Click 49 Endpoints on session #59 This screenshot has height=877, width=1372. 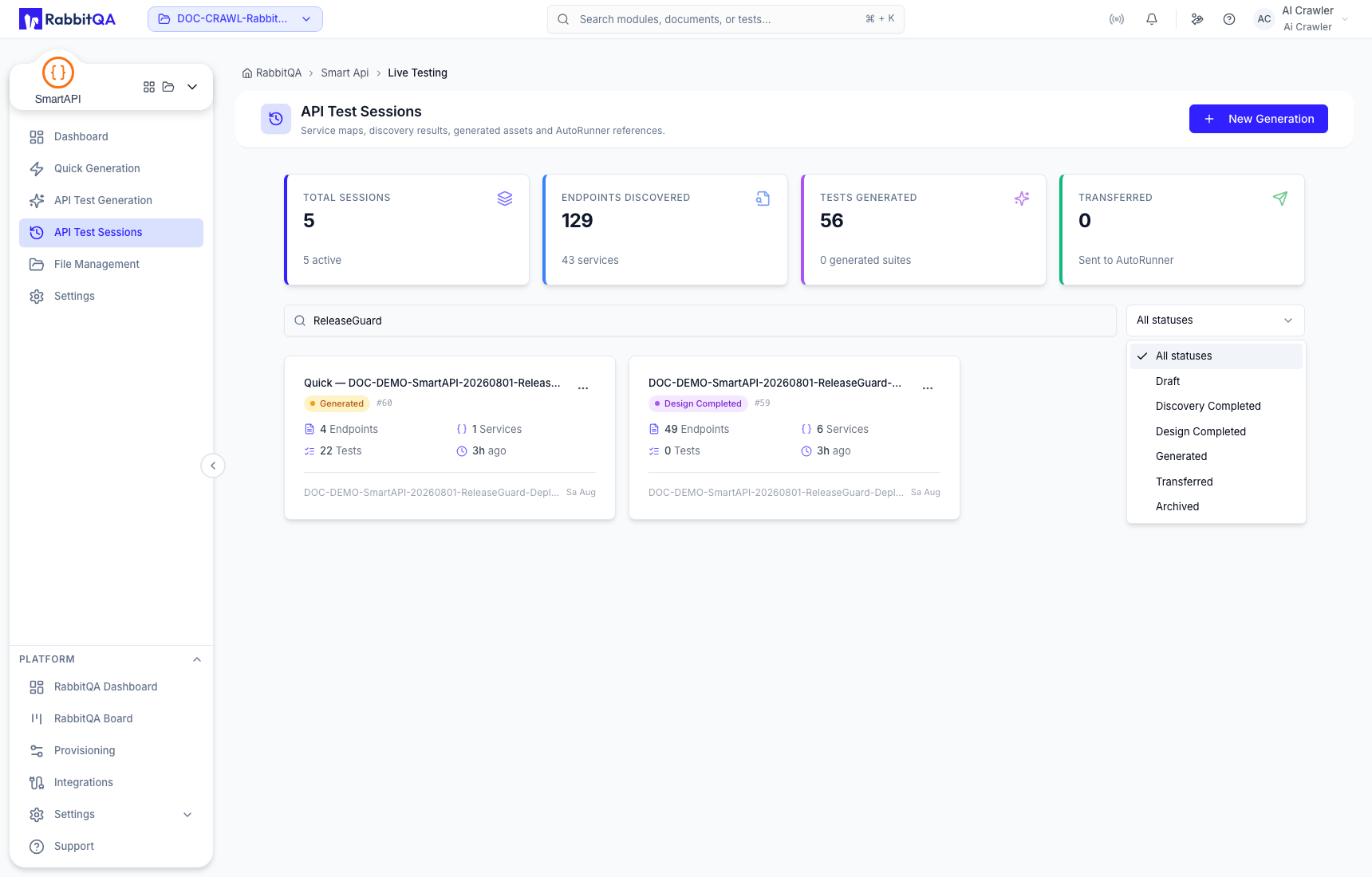(689, 429)
